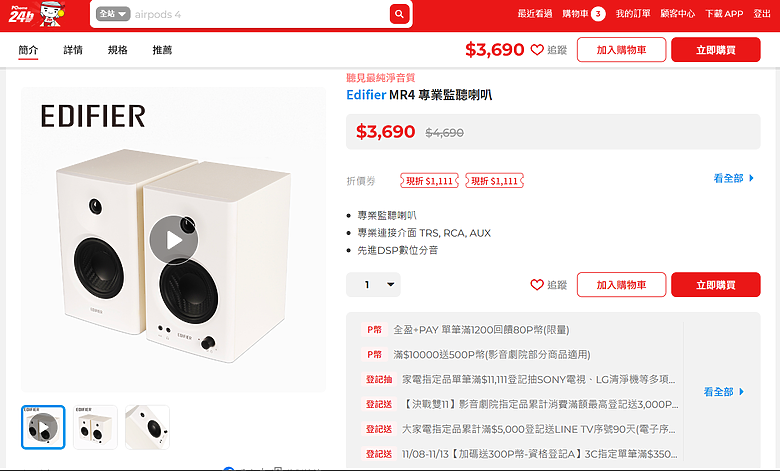Click the heart icon in sticky header
The height and width of the screenshot is (471, 780).
point(537,50)
